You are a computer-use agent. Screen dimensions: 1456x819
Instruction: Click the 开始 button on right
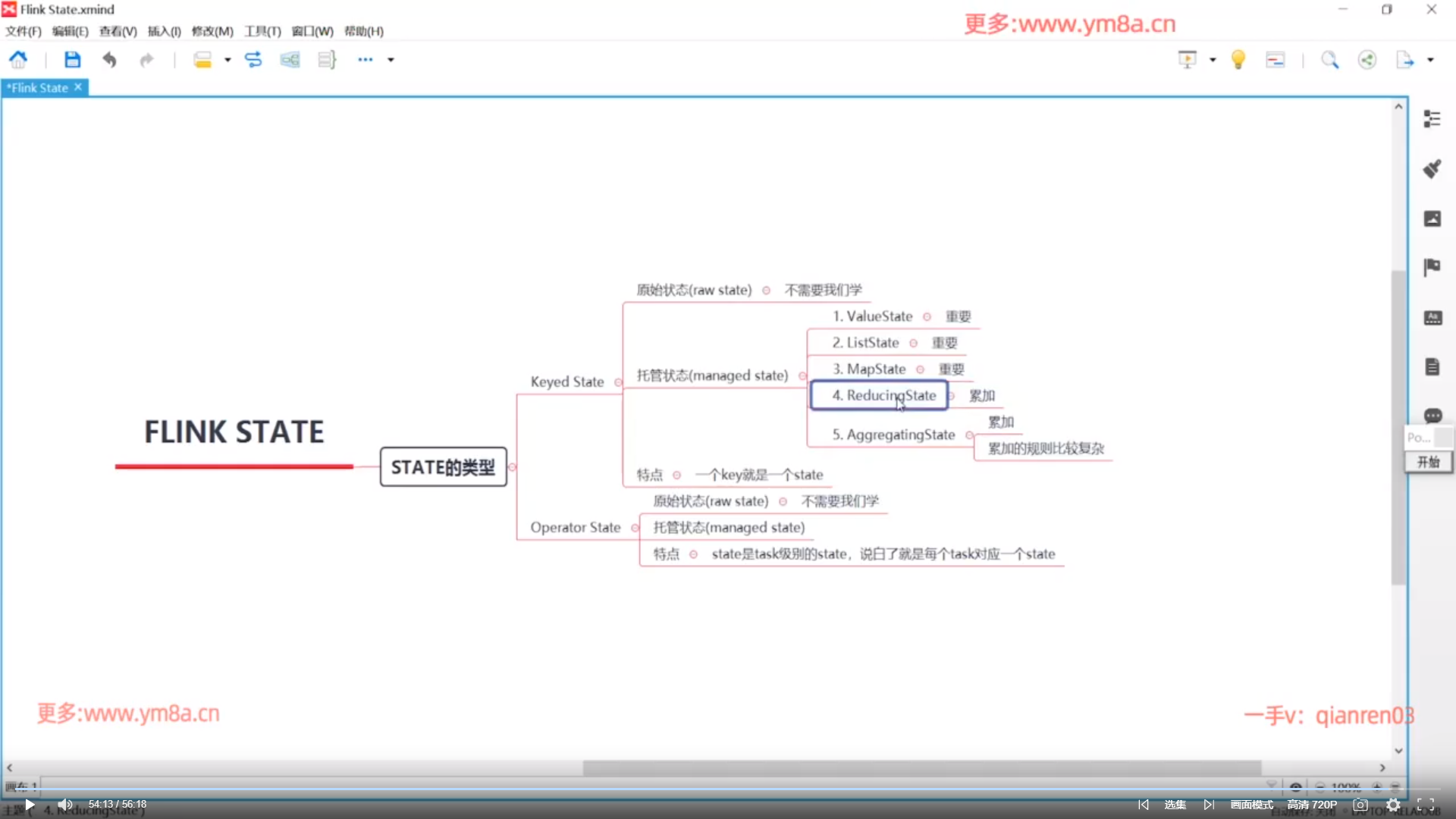tap(1428, 462)
